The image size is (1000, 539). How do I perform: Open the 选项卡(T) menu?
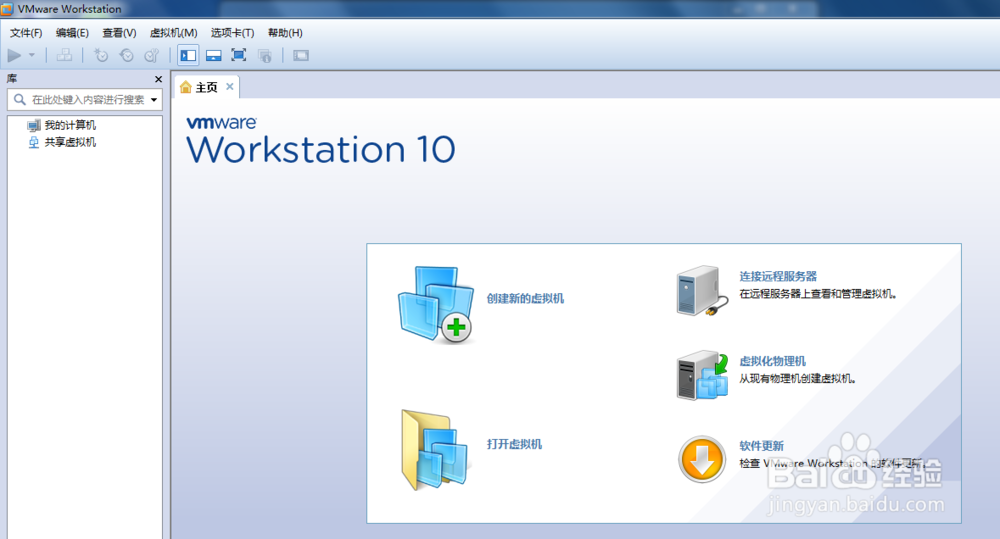(232, 33)
